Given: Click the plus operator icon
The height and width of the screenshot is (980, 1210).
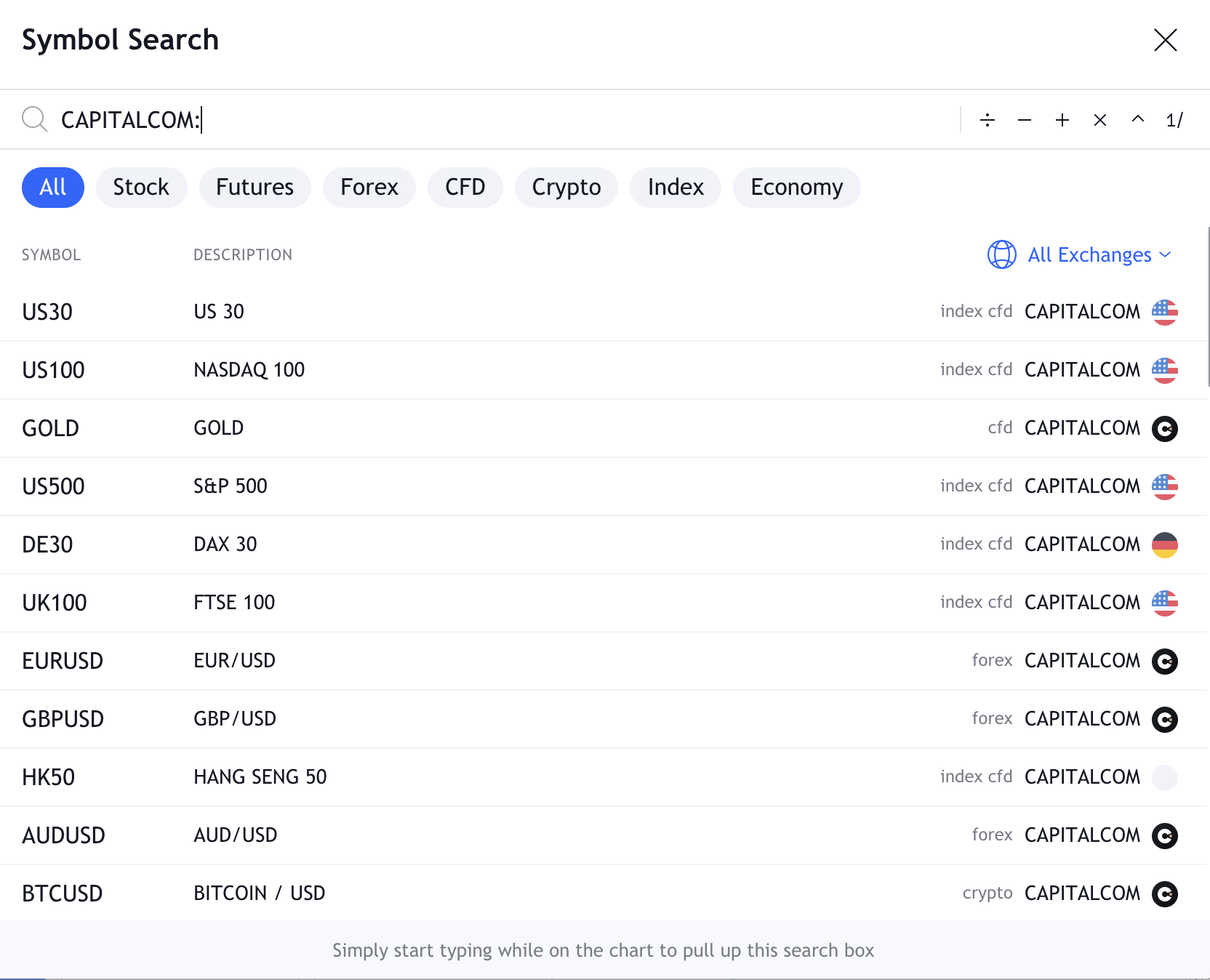Looking at the screenshot, I should coord(1063,120).
